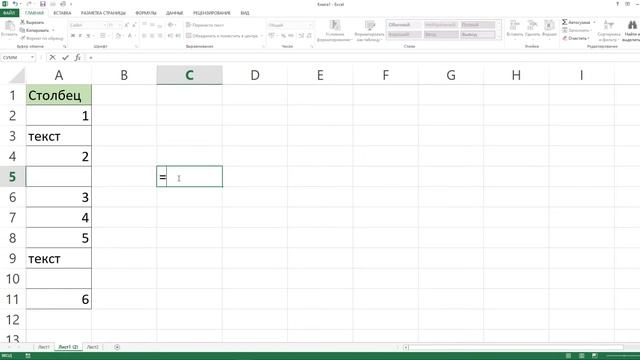Click decrease font size icon
Viewport: 640px width, 360px height.
click(x=134, y=25)
